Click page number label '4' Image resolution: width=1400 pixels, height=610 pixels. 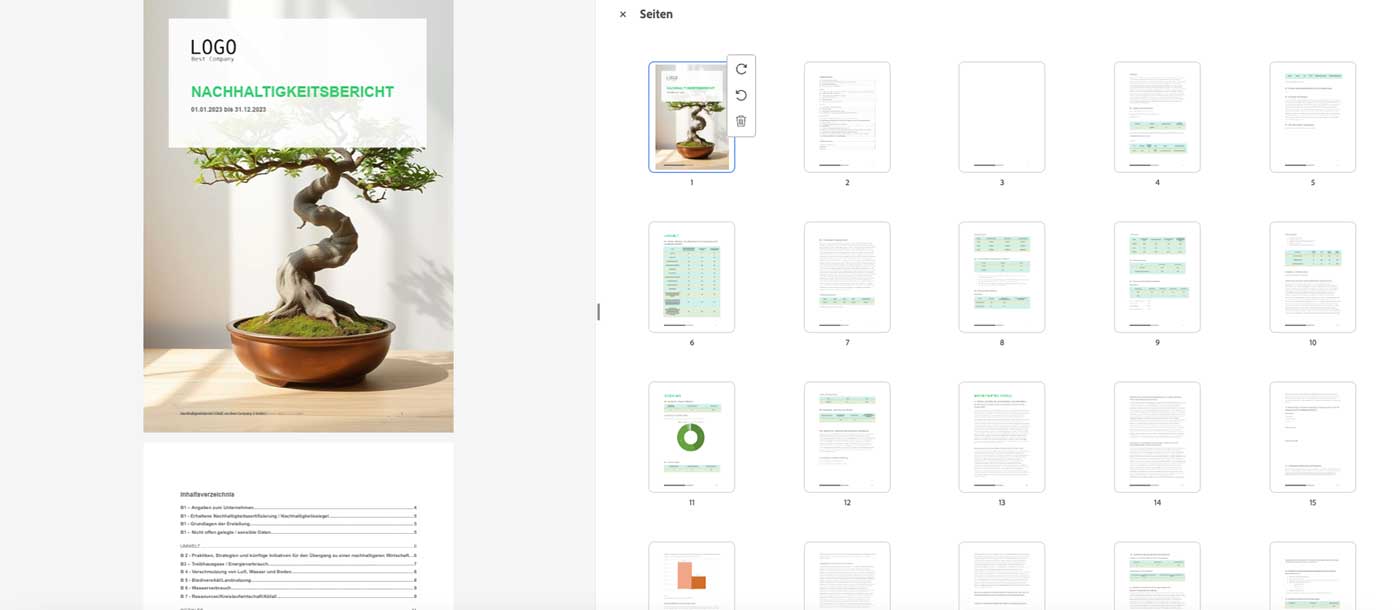[1157, 183]
